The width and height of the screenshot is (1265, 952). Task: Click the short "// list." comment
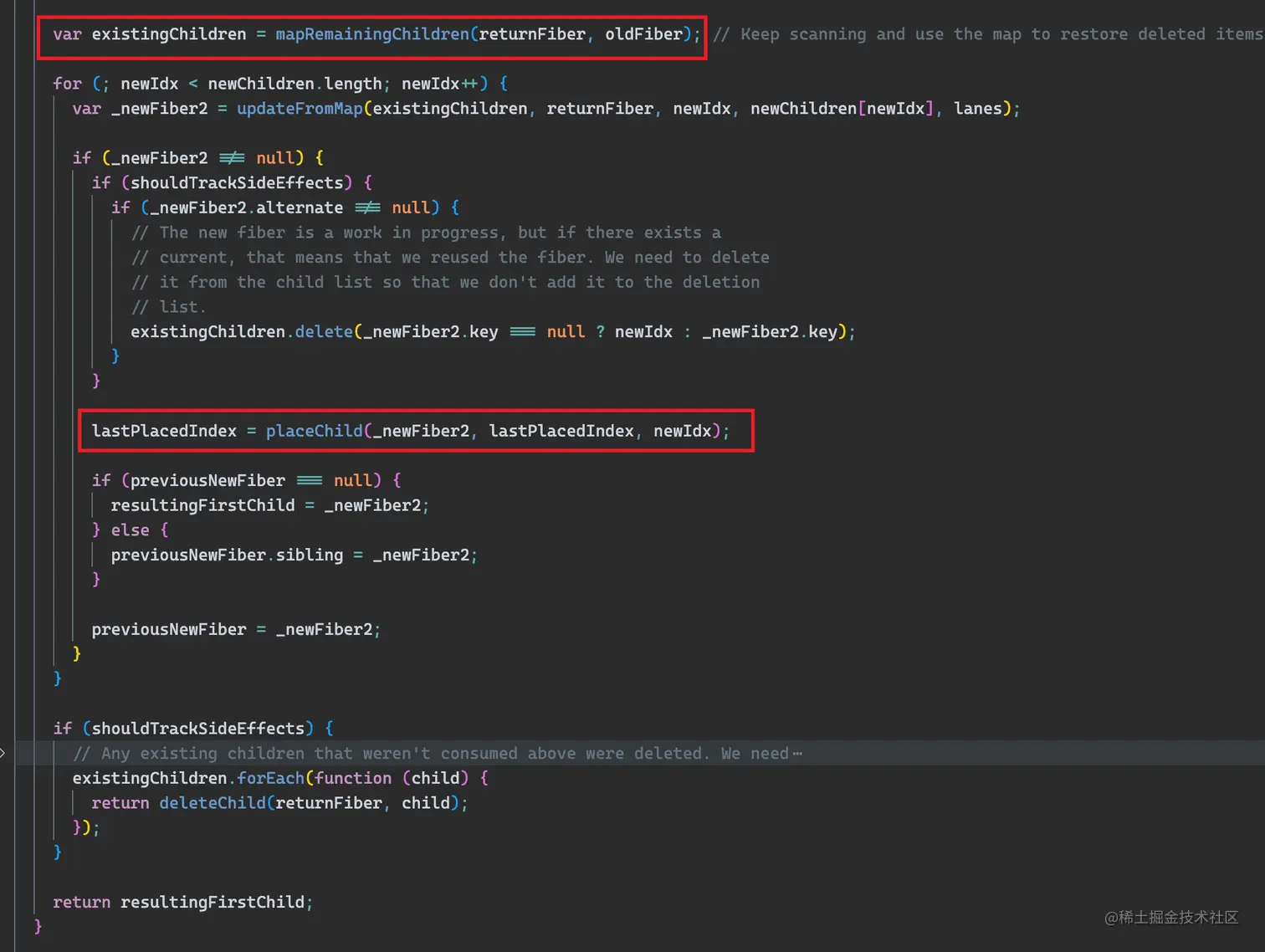(x=168, y=307)
